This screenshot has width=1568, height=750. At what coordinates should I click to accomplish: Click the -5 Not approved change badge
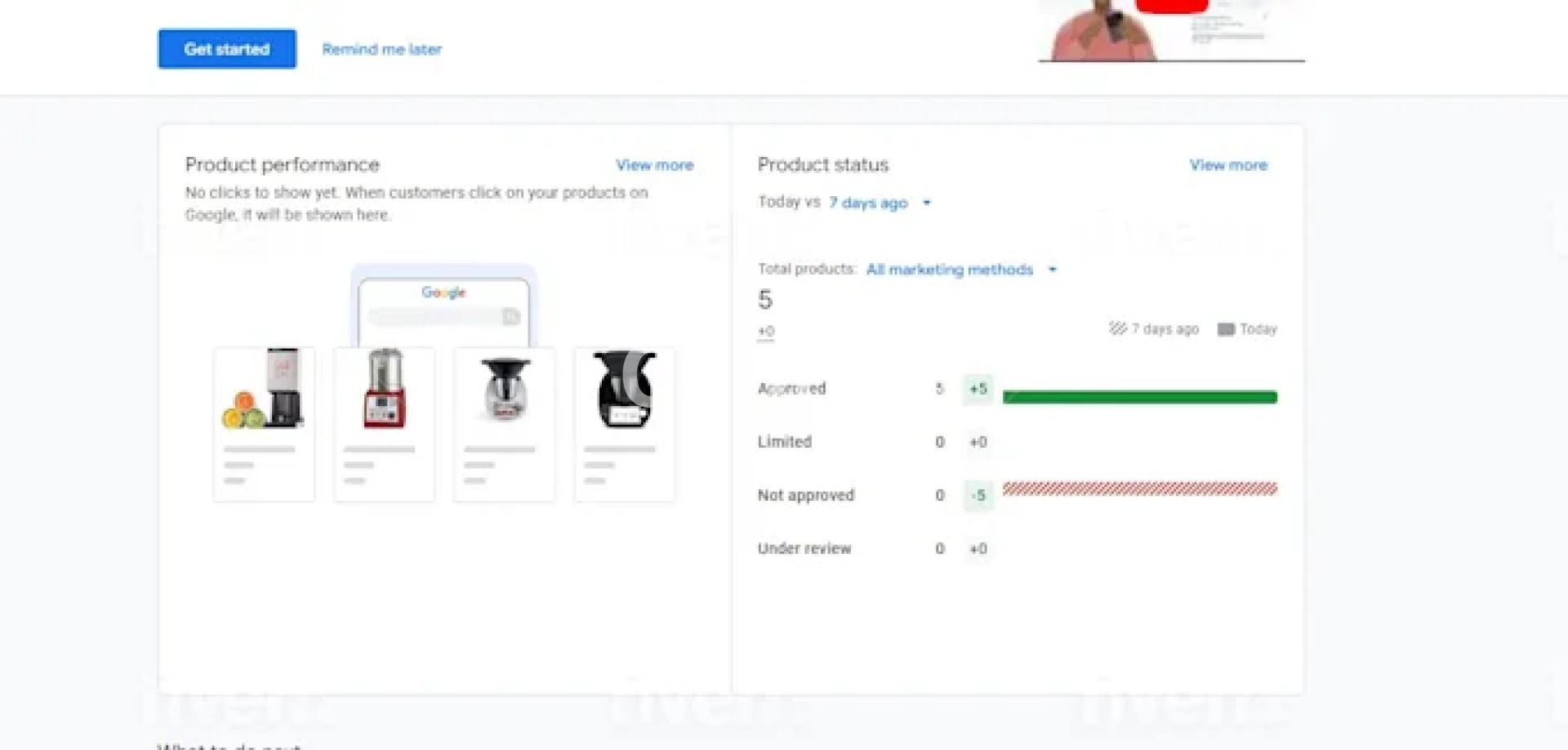(978, 495)
